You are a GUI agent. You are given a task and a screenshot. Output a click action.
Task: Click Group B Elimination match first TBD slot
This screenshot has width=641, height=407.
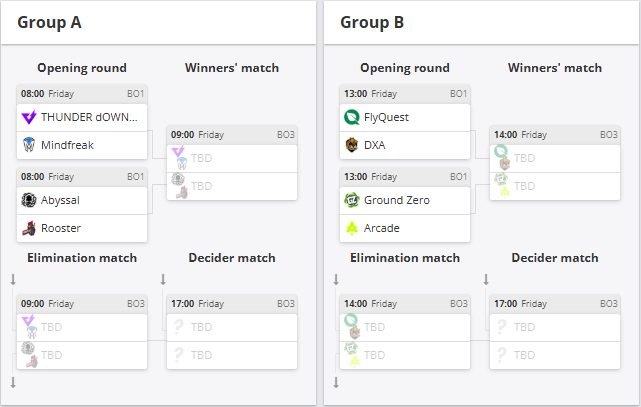(x=405, y=327)
